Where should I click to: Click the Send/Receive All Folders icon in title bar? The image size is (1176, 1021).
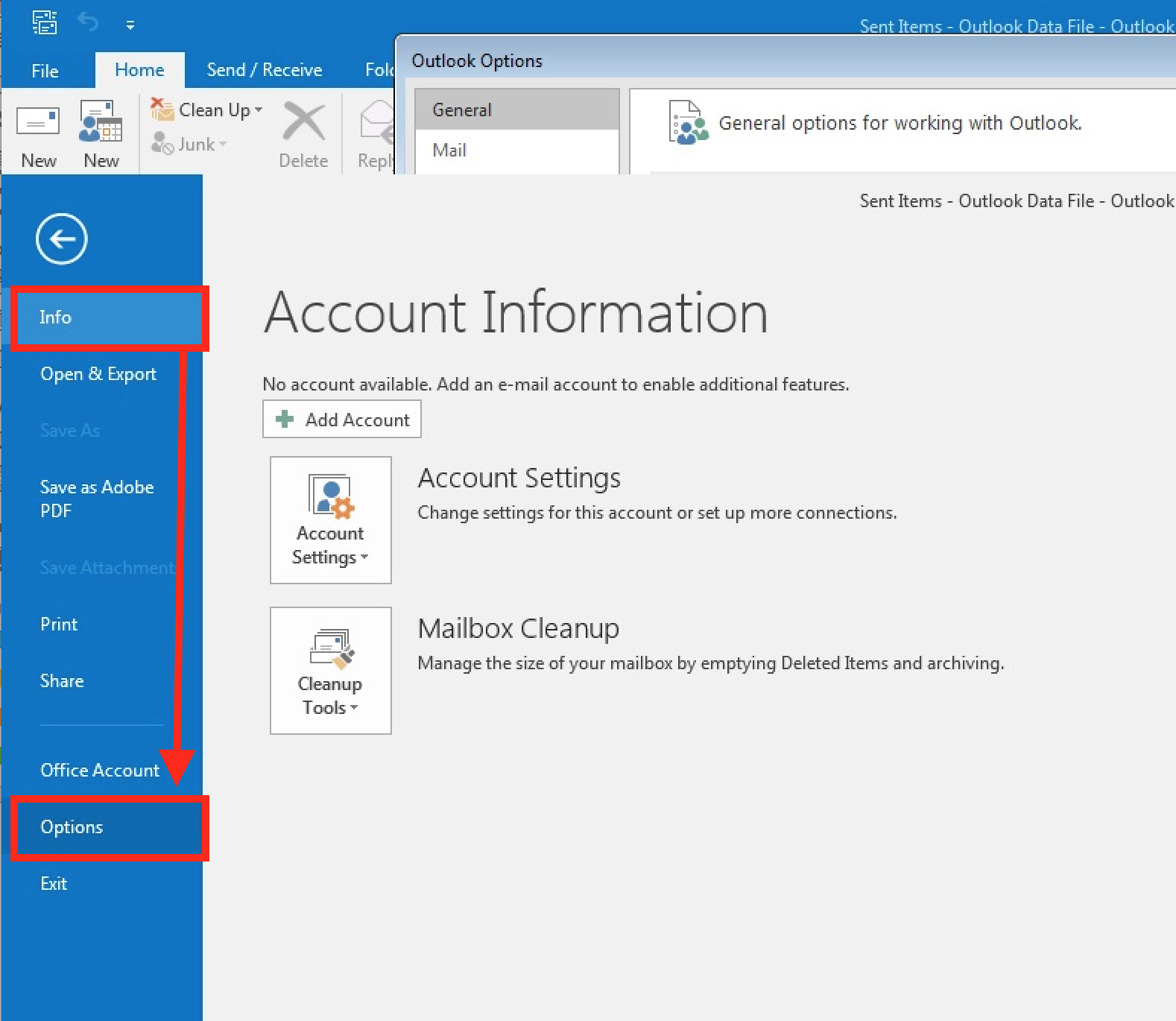click(44, 23)
